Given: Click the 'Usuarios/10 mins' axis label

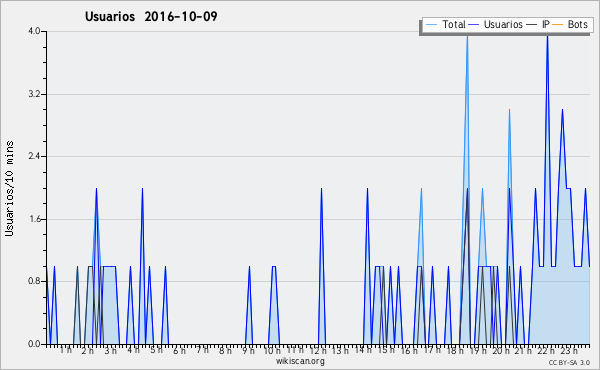Looking at the screenshot, I should (9, 189).
